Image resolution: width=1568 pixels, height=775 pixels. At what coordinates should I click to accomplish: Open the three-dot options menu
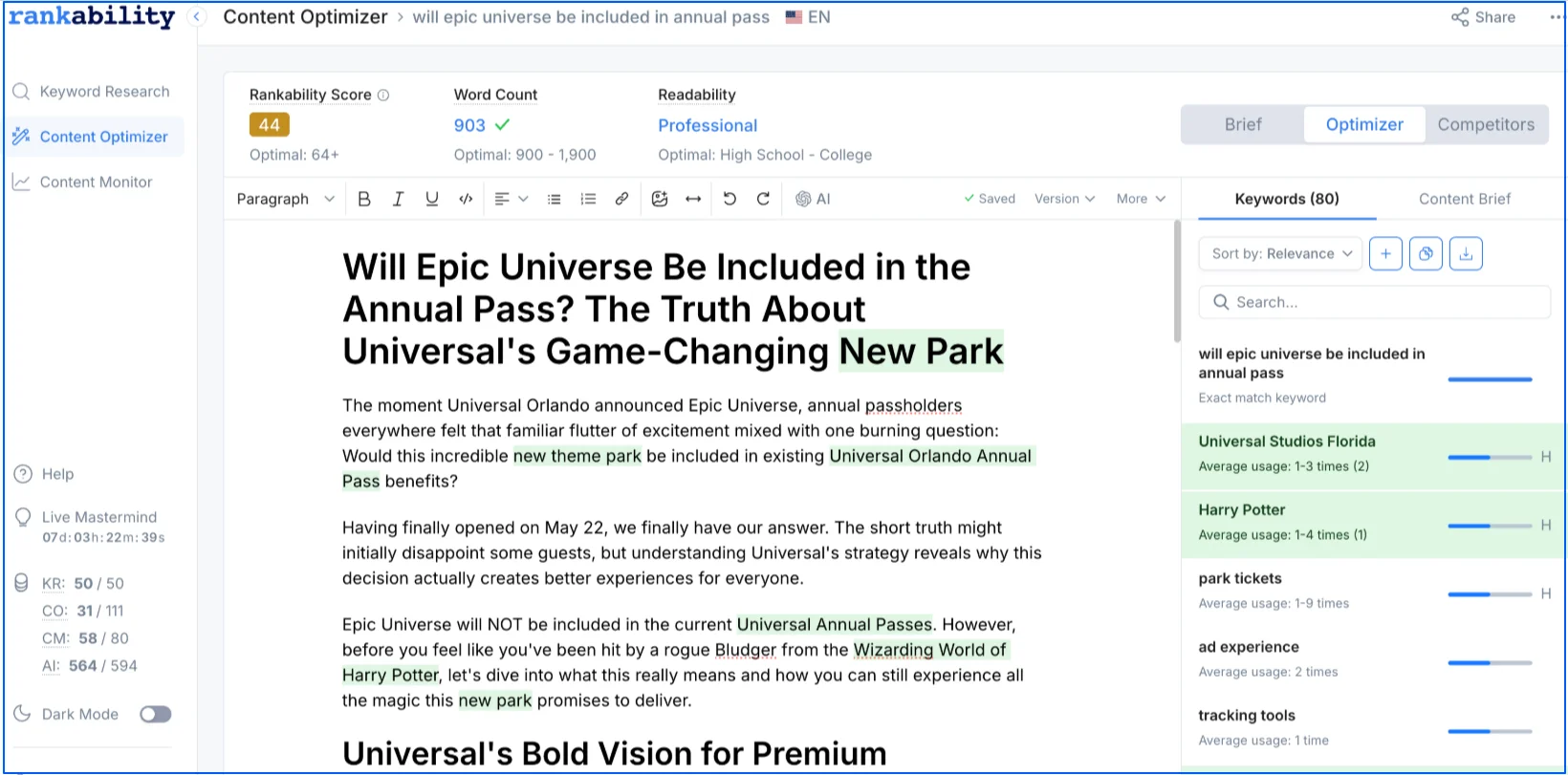tap(1557, 17)
